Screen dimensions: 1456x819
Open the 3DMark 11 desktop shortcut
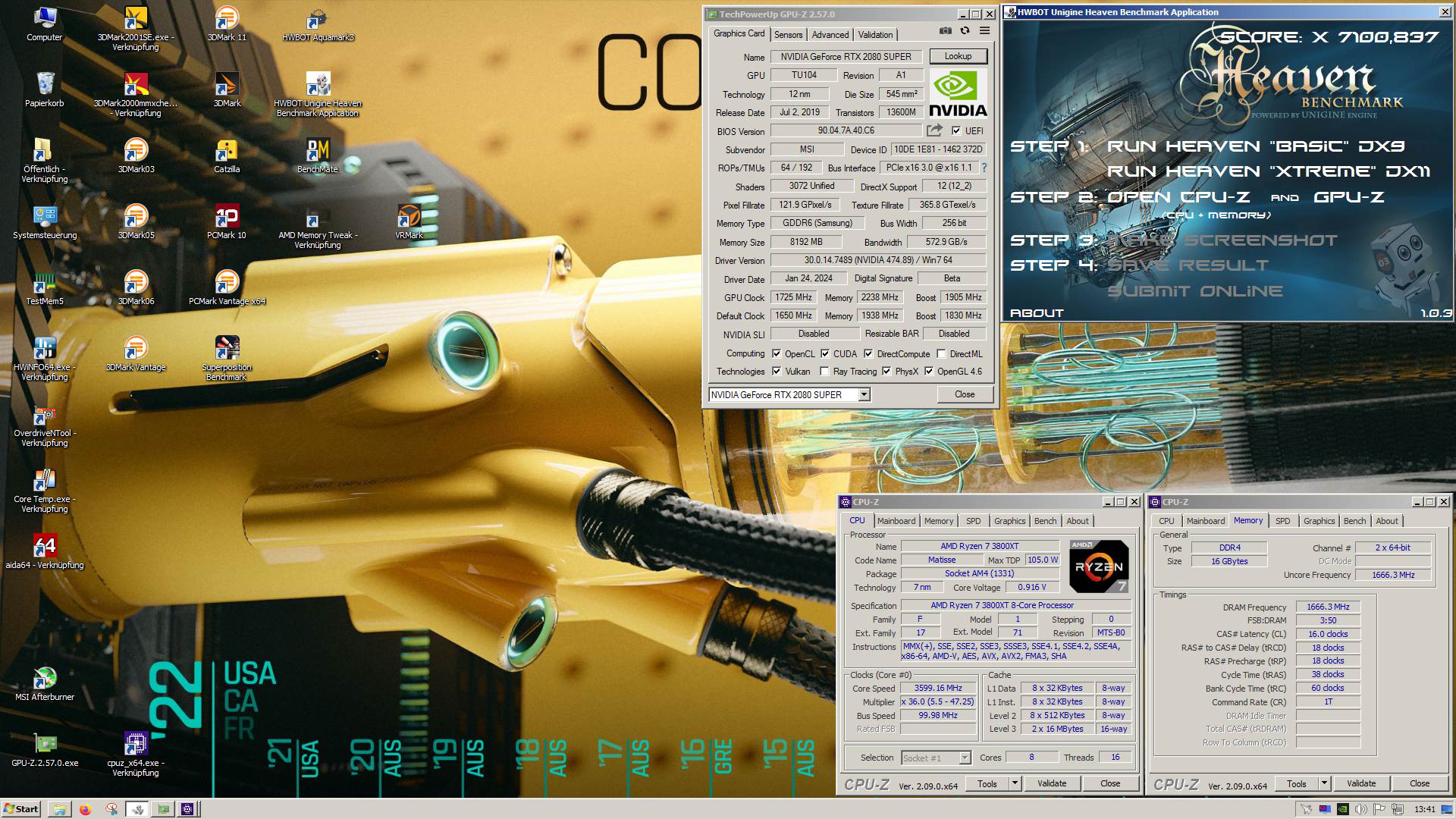[227, 23]
